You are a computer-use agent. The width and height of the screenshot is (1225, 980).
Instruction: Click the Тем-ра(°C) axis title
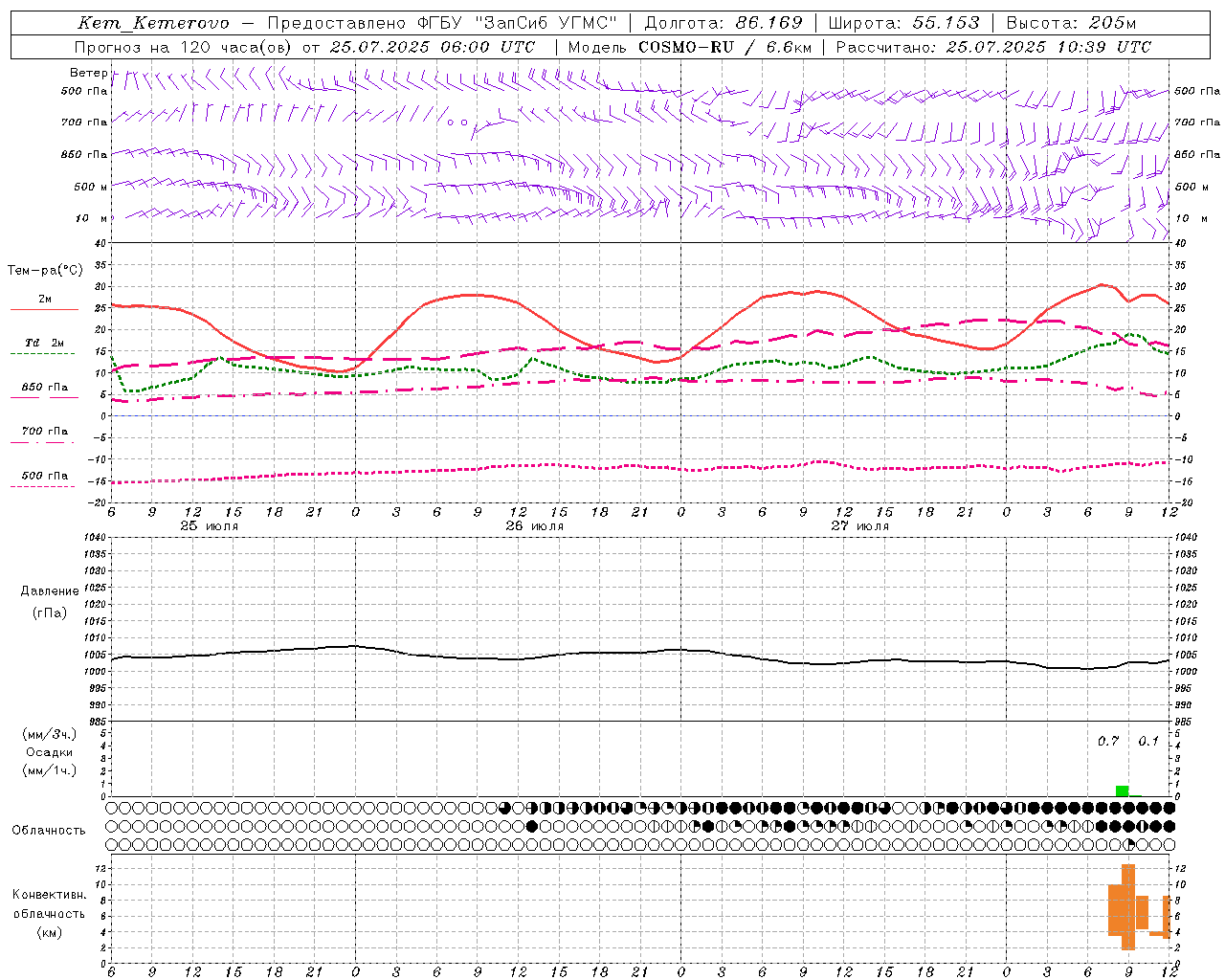[x=45, y=271]
